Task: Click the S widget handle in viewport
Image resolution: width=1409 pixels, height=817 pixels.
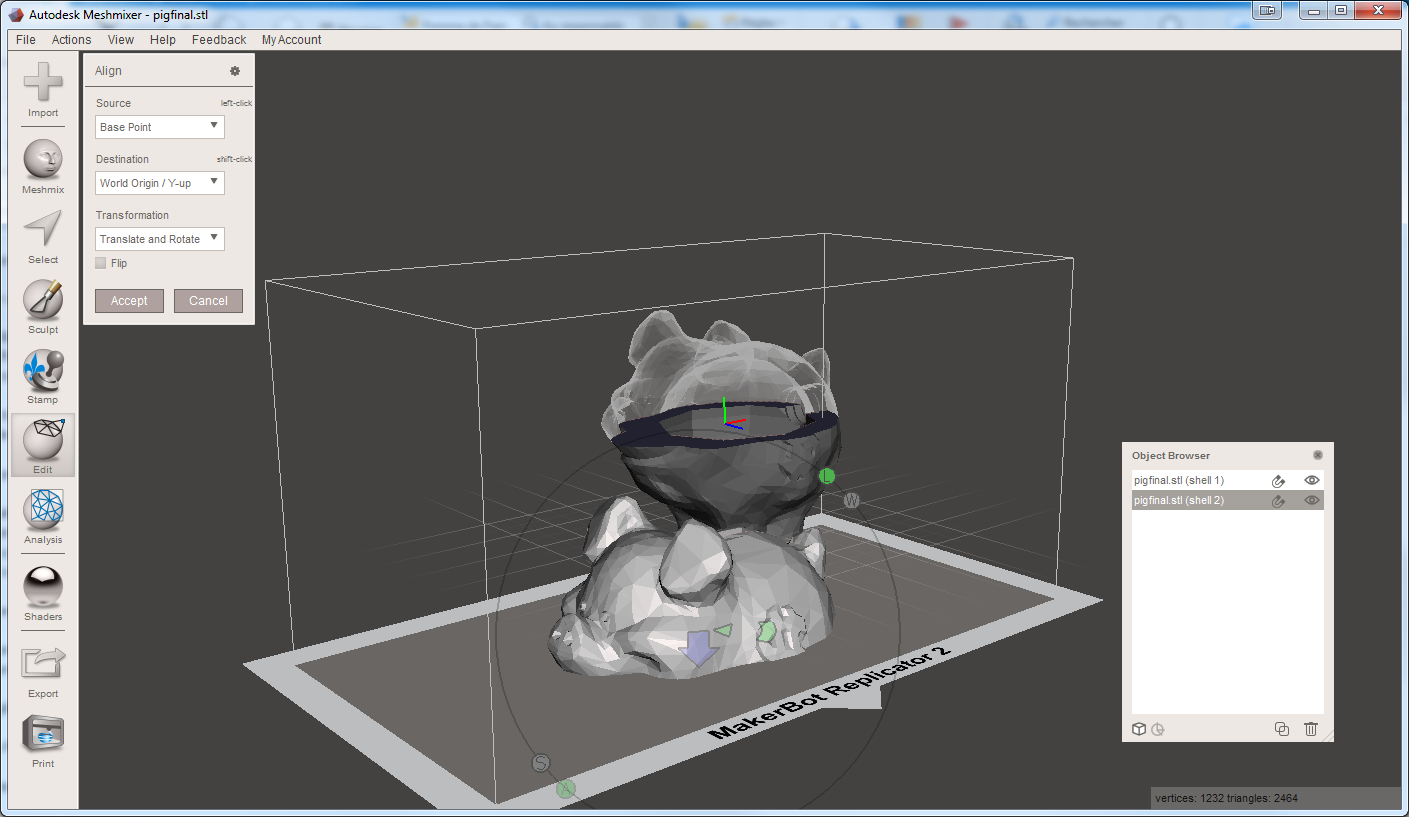Action: (x=541, y=764)
